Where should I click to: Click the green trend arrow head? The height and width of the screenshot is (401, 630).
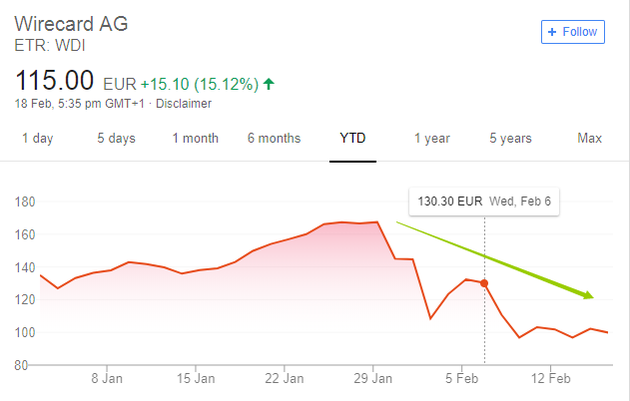point(588,295)
